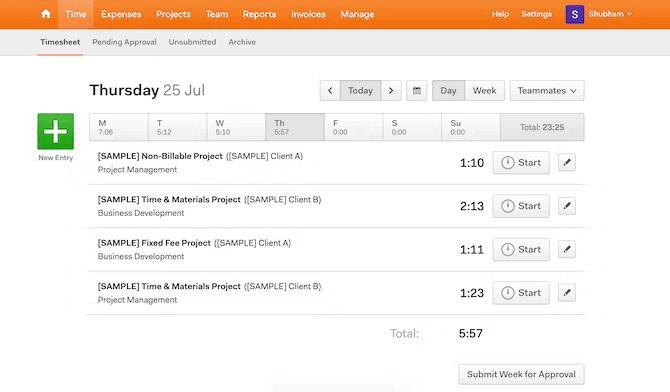Image resolution: width=670 pixels, height=392 pixels.
Task: Select the Archive tab
Action: (242, 42)
